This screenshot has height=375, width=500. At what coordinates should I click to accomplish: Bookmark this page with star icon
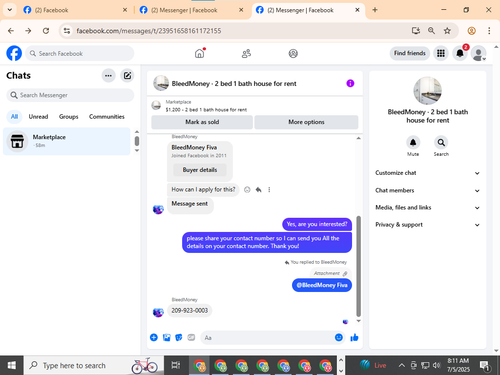pos(447,31)
